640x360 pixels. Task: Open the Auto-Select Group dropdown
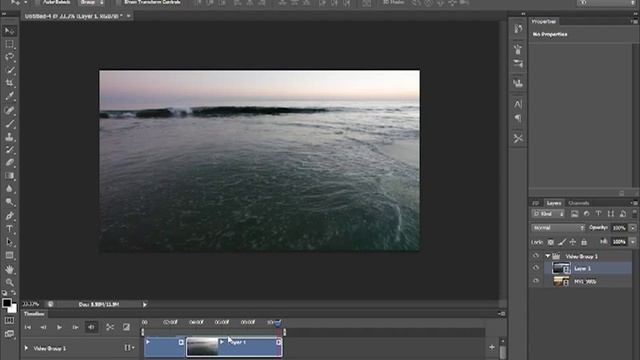[x=91, y=2]
